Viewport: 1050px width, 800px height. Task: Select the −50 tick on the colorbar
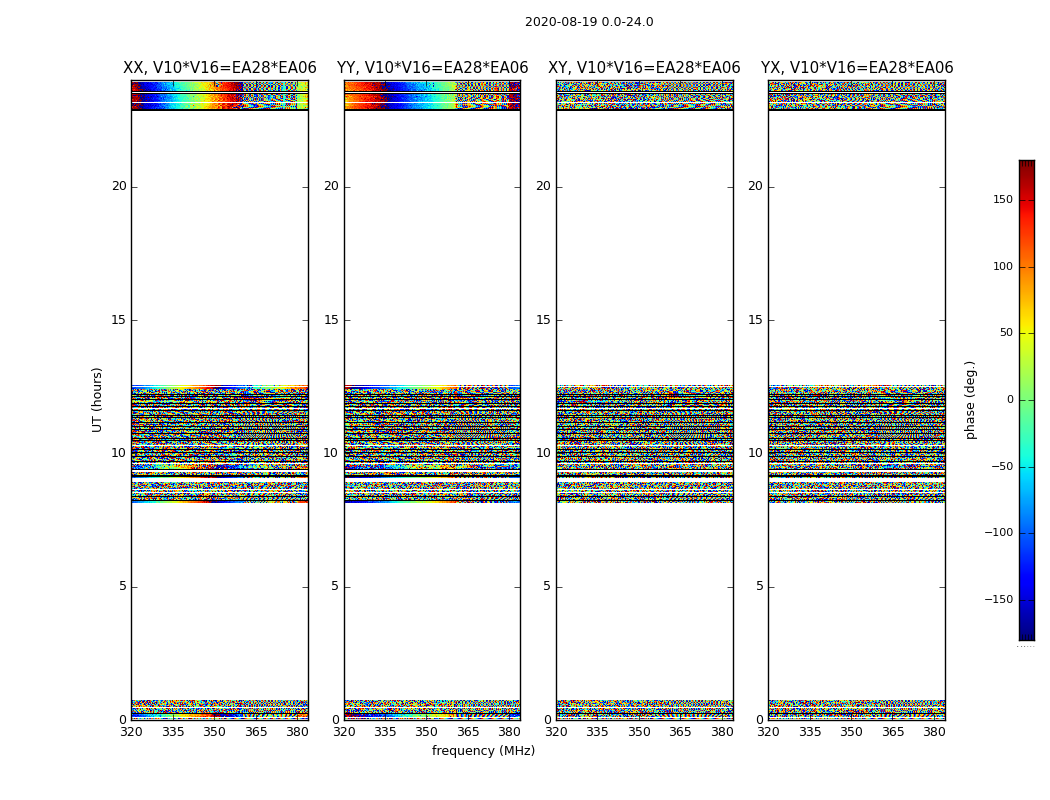(1002, 467)
